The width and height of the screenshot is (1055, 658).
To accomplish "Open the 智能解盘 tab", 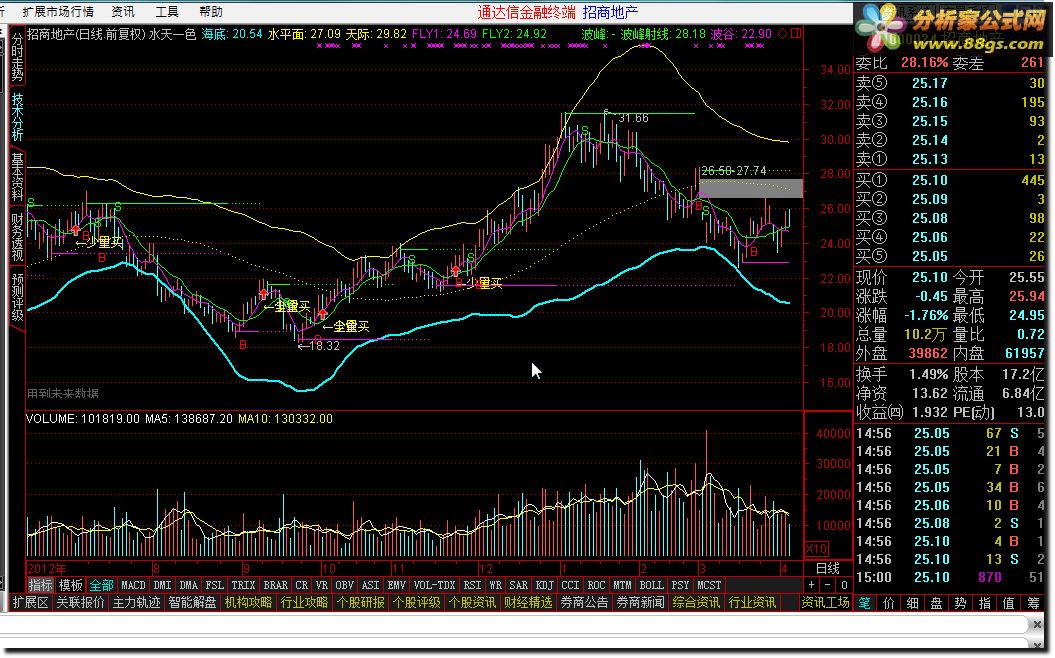I will pyautogui.click(x=192, y=603).
